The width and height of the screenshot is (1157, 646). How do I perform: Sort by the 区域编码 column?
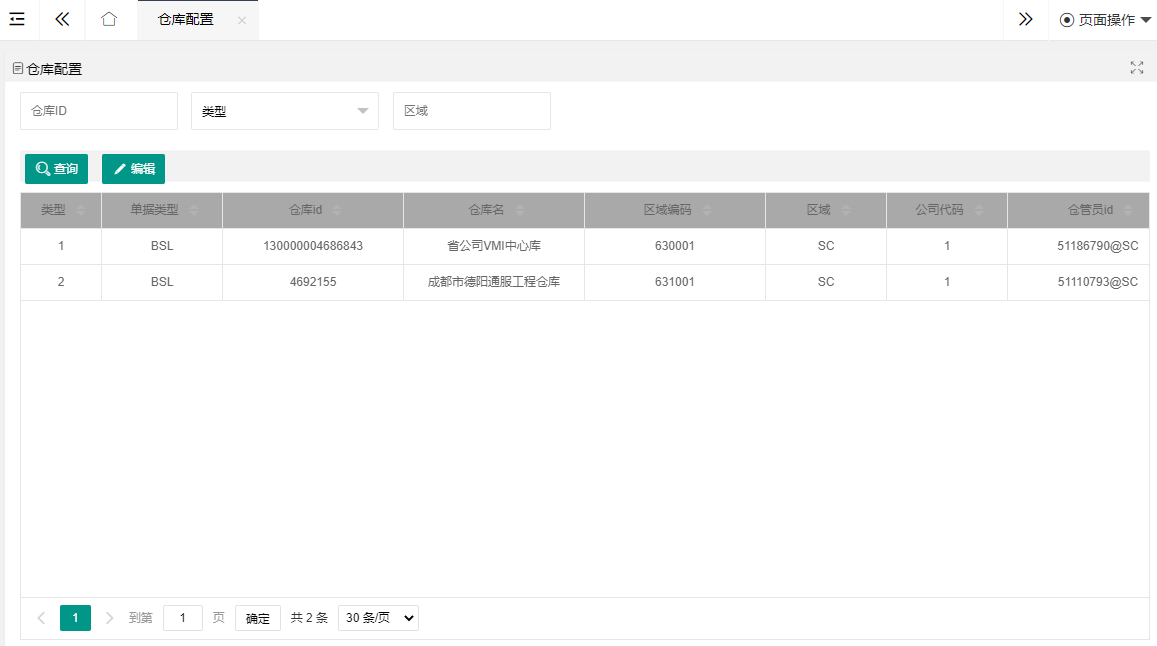click(x=707, y=210)
